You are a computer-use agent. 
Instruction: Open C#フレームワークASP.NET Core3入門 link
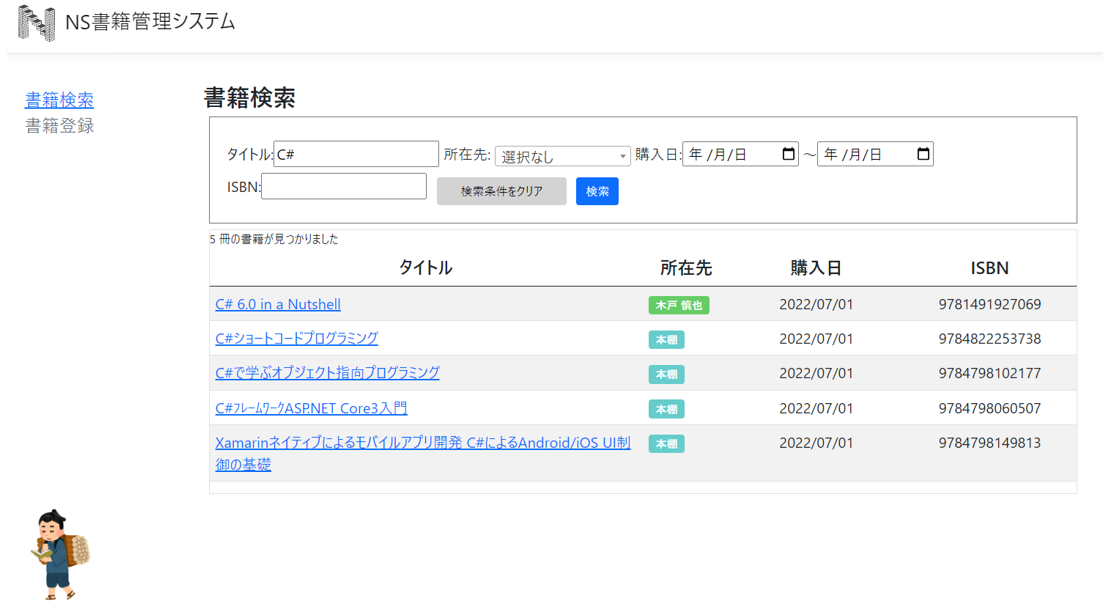point(311,408)
